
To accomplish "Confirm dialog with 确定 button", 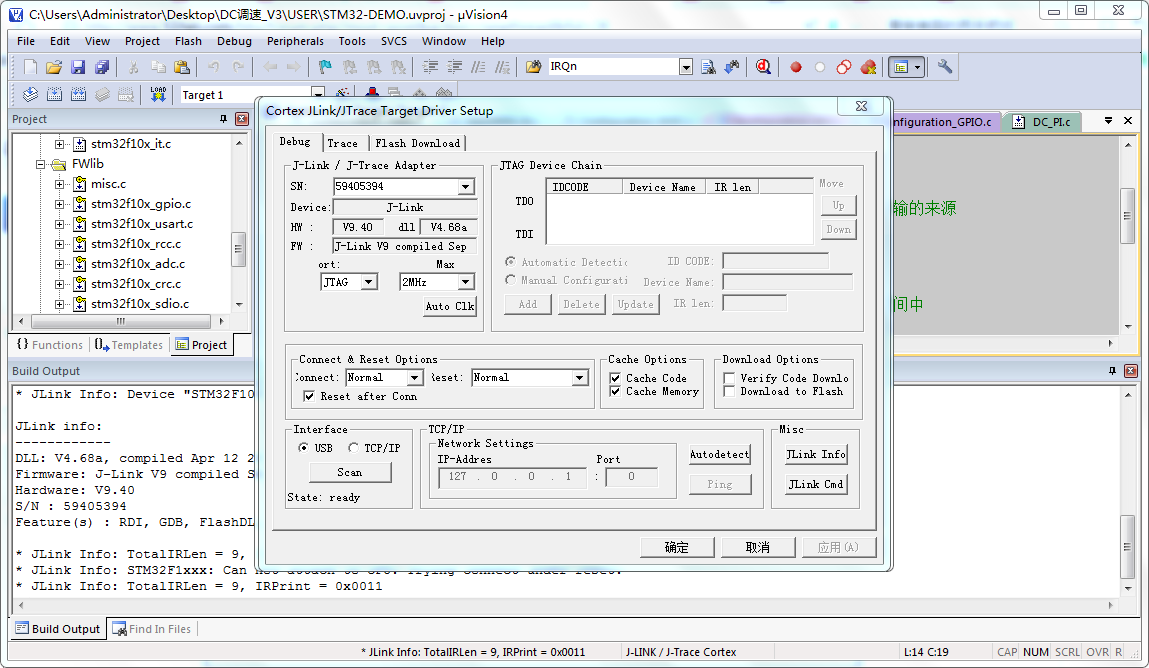I will tap(677, 547).
